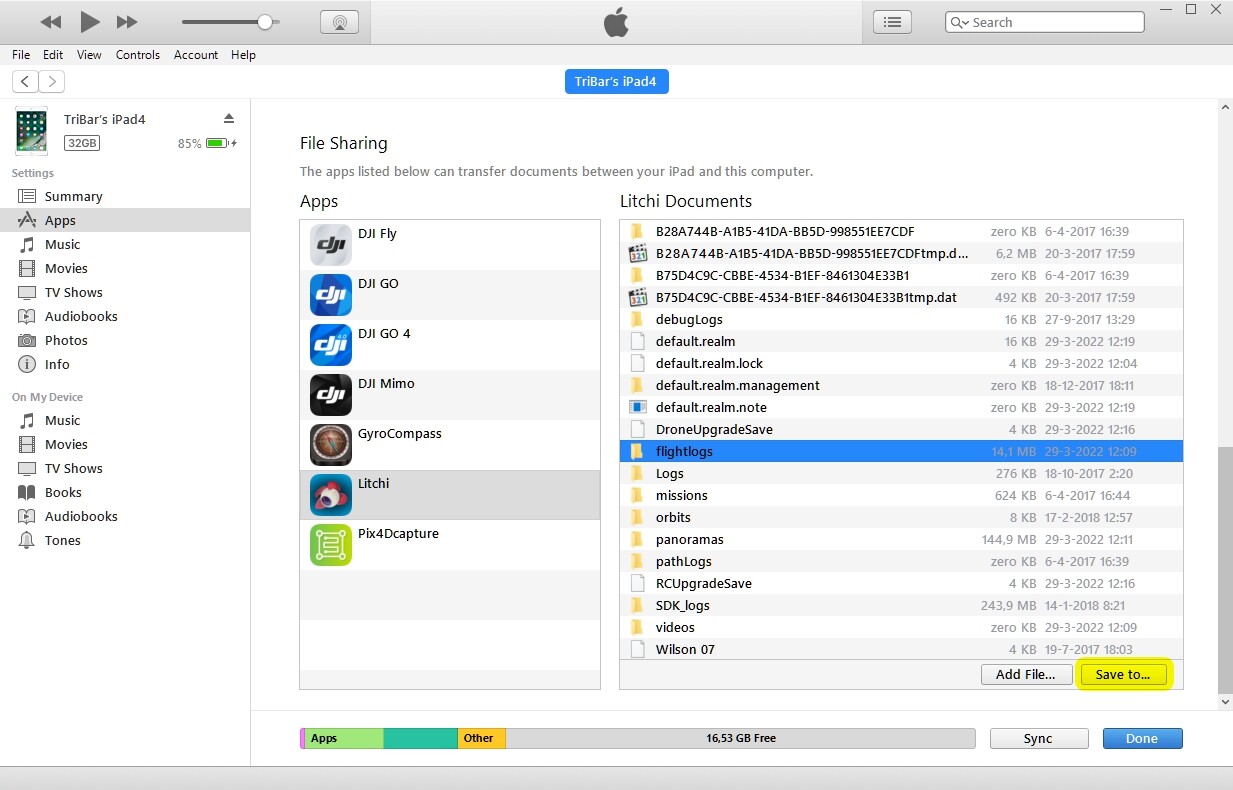Skip back to previous track

click(51, 22)
